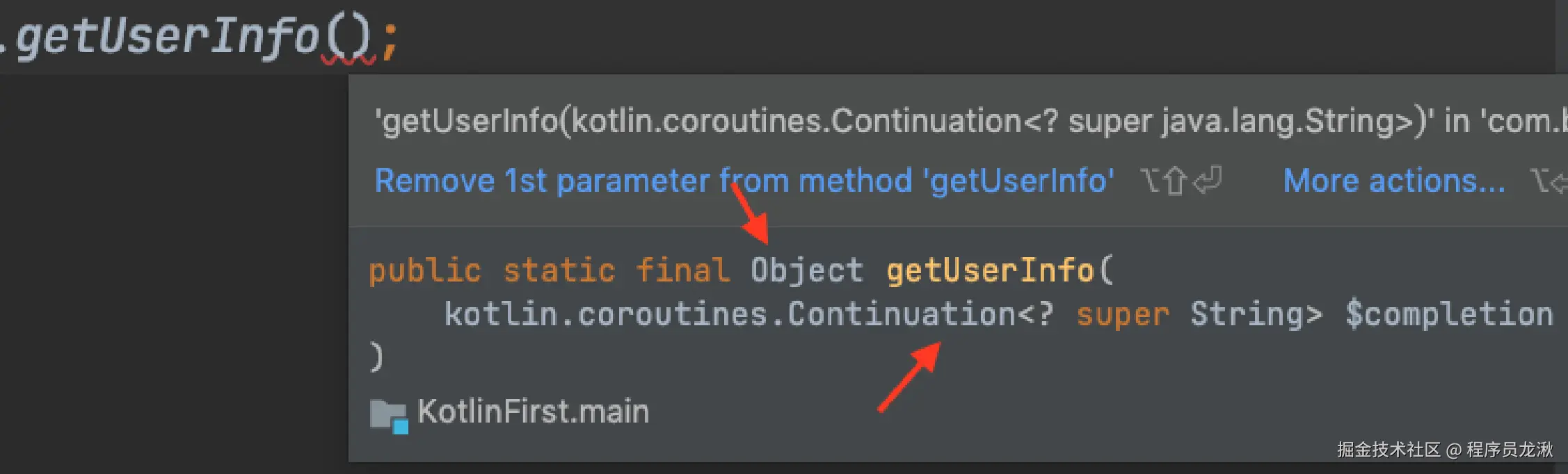
Task: Click kotlin.coroutines.Continuation in the signature
Action: coord(729,314)
